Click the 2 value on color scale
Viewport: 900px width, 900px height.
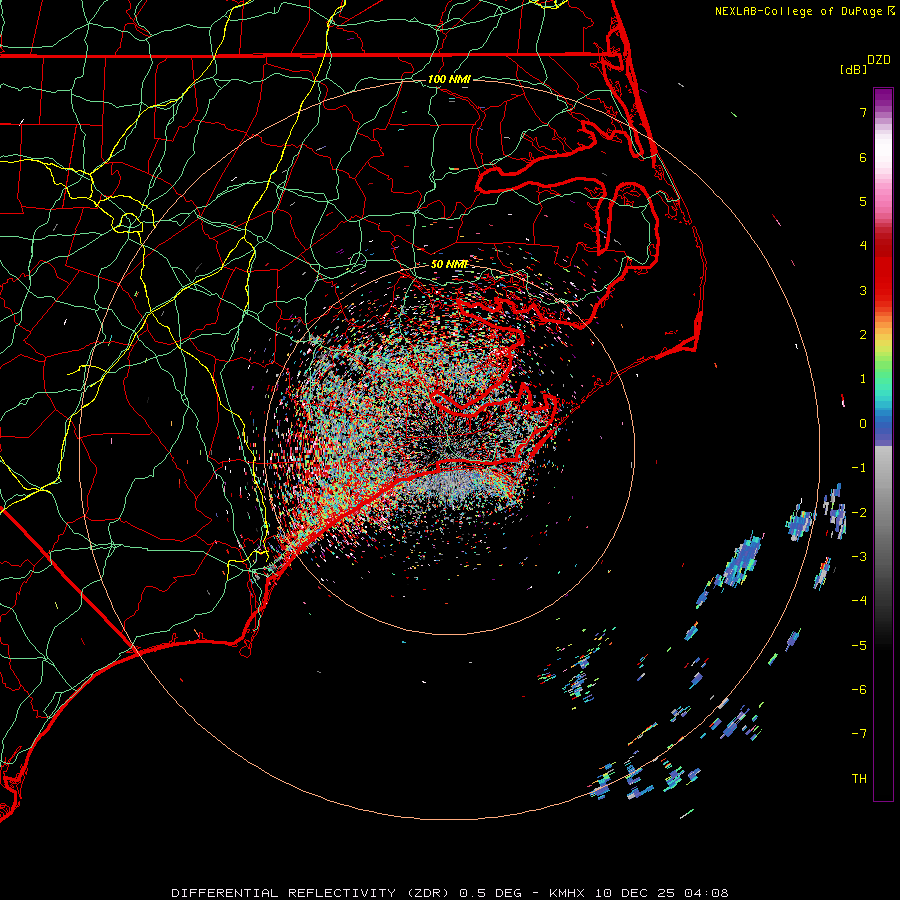point(863,335)
